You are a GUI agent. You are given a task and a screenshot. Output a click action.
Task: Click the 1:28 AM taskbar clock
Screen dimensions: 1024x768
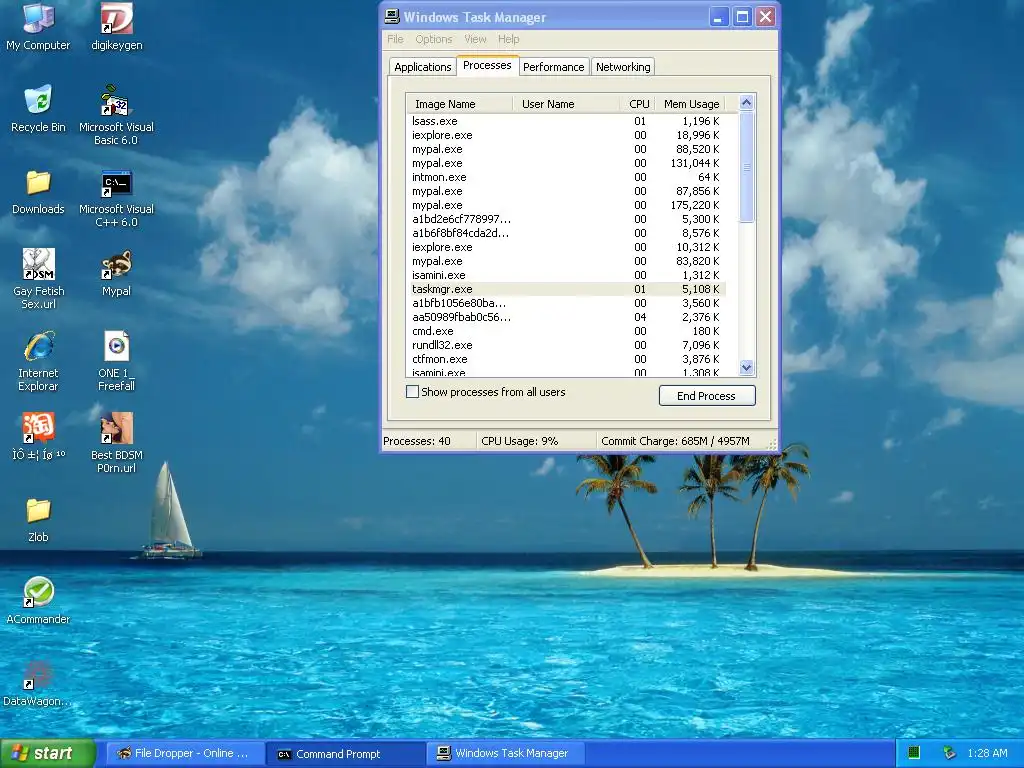click(987, 753)
